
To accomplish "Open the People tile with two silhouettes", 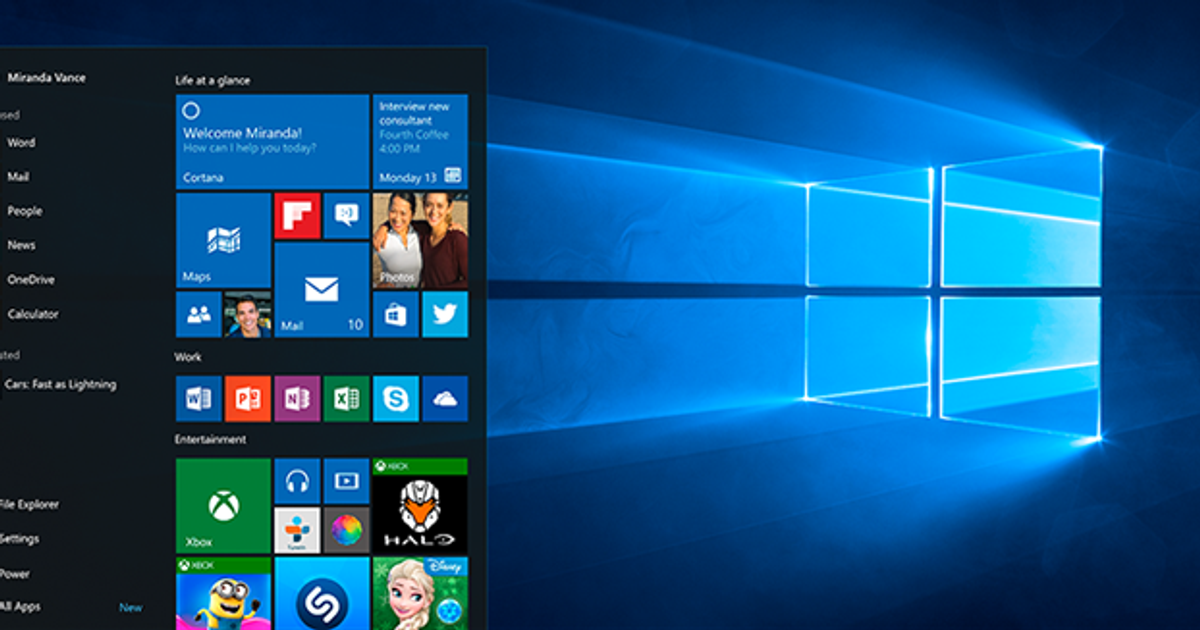I will tap(199, 314).
